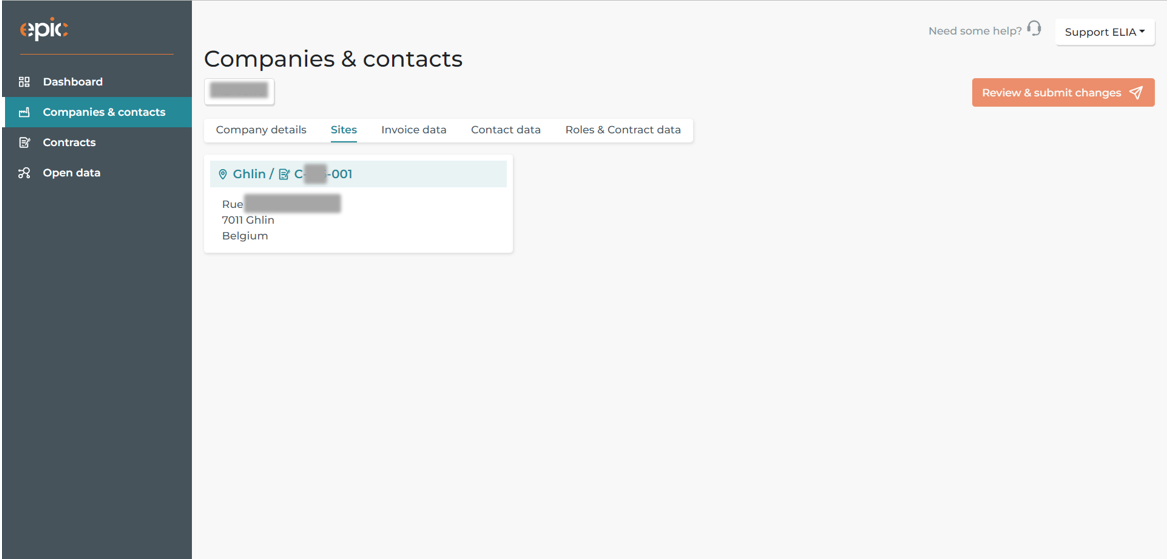Click the Companies & contacts factory icon

pyautogui.click(x=24, y=113)
